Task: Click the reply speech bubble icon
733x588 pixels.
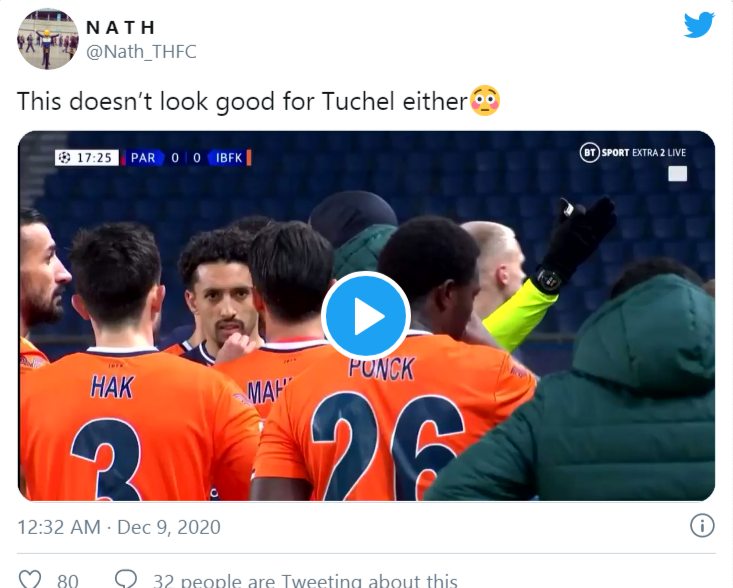Action: 126,579
